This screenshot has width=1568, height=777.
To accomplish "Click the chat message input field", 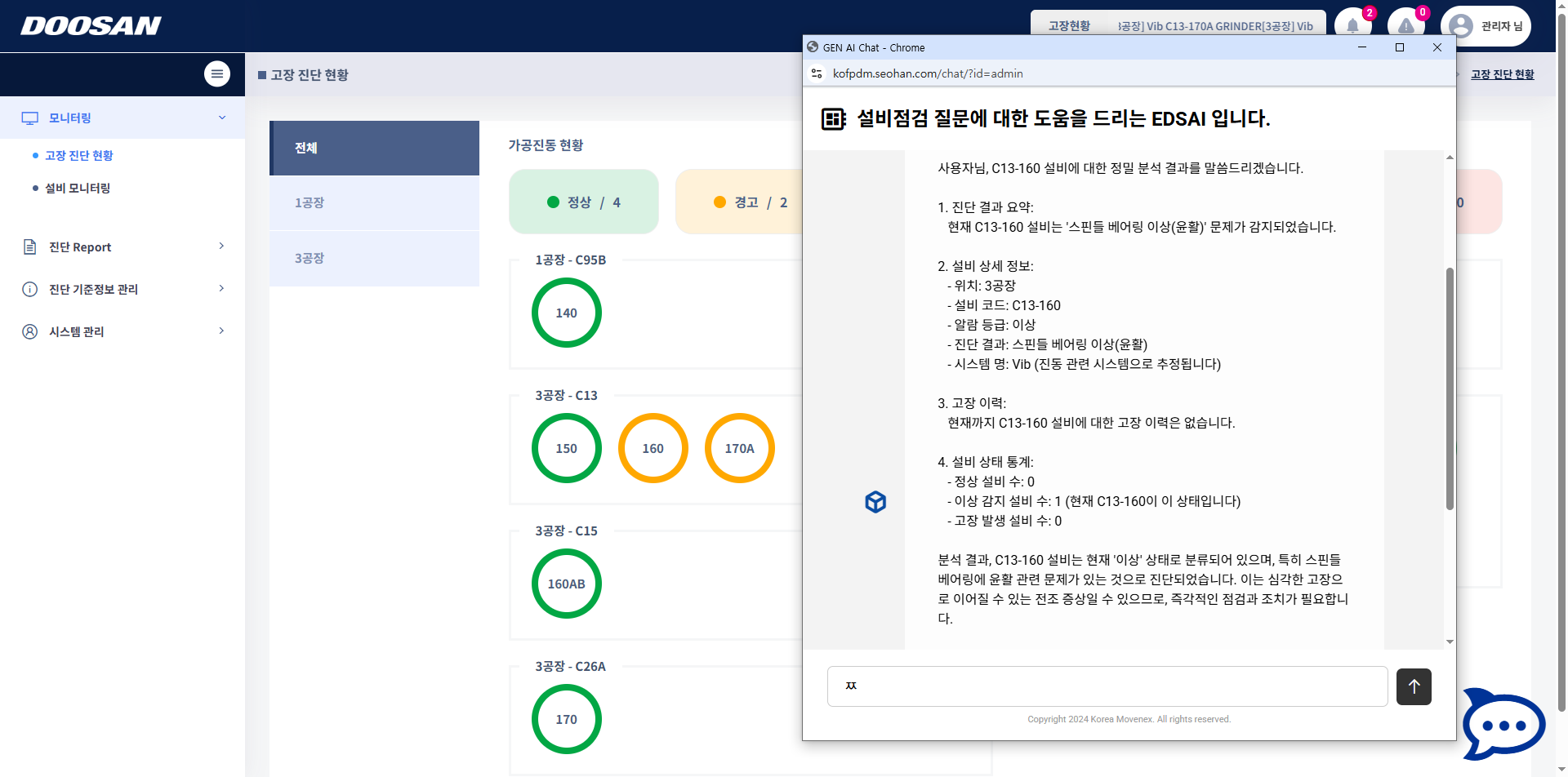I will point(1107,686).
